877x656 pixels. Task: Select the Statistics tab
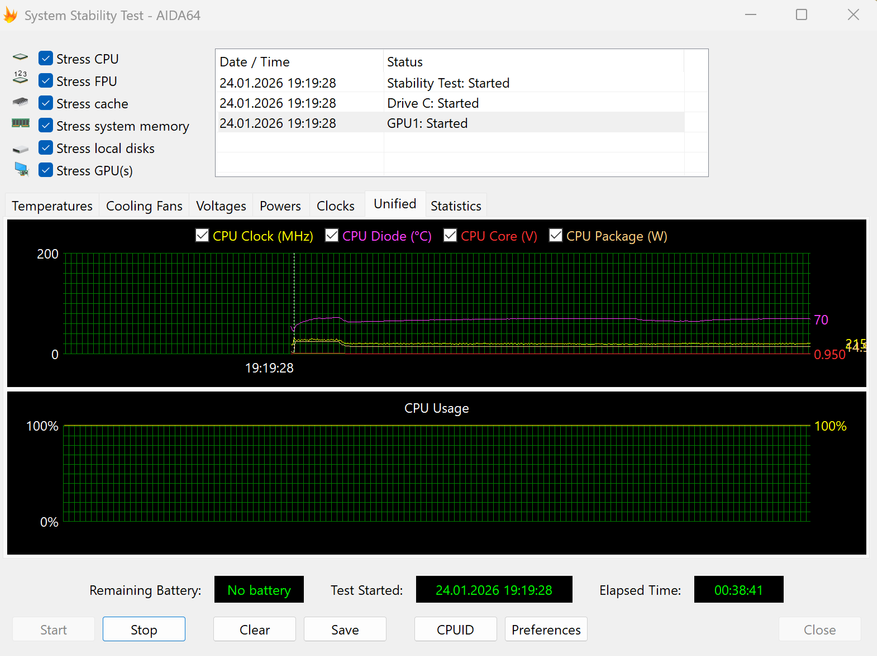point(456,206)
